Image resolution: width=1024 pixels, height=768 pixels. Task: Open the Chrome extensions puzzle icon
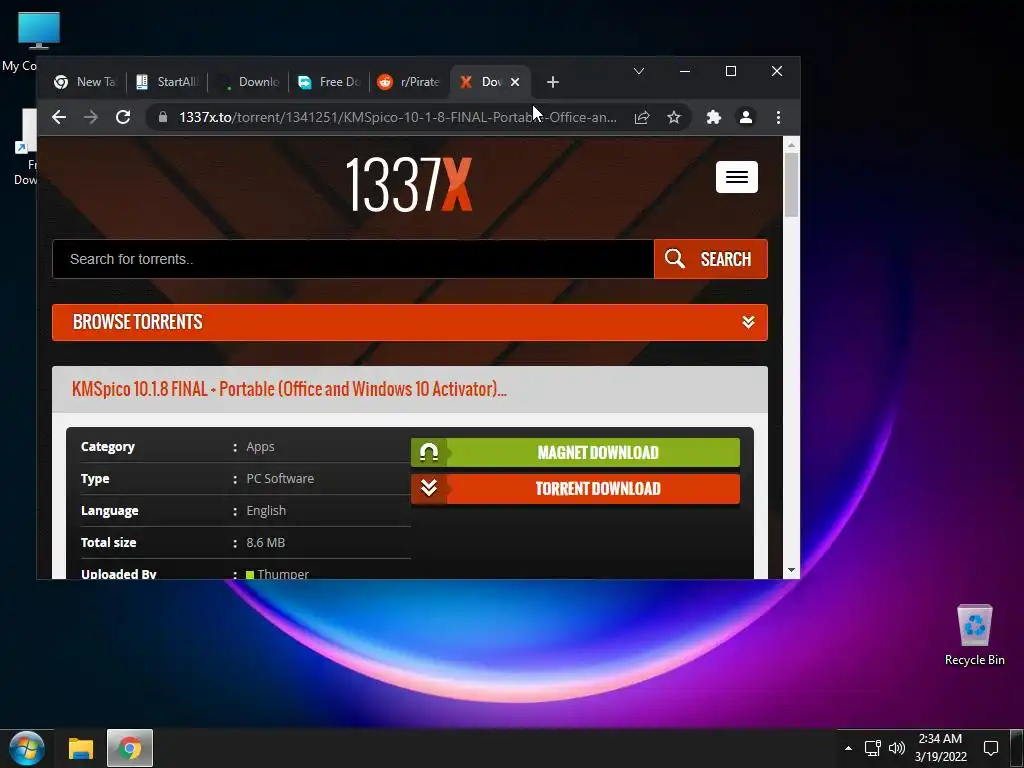[714, 118]
